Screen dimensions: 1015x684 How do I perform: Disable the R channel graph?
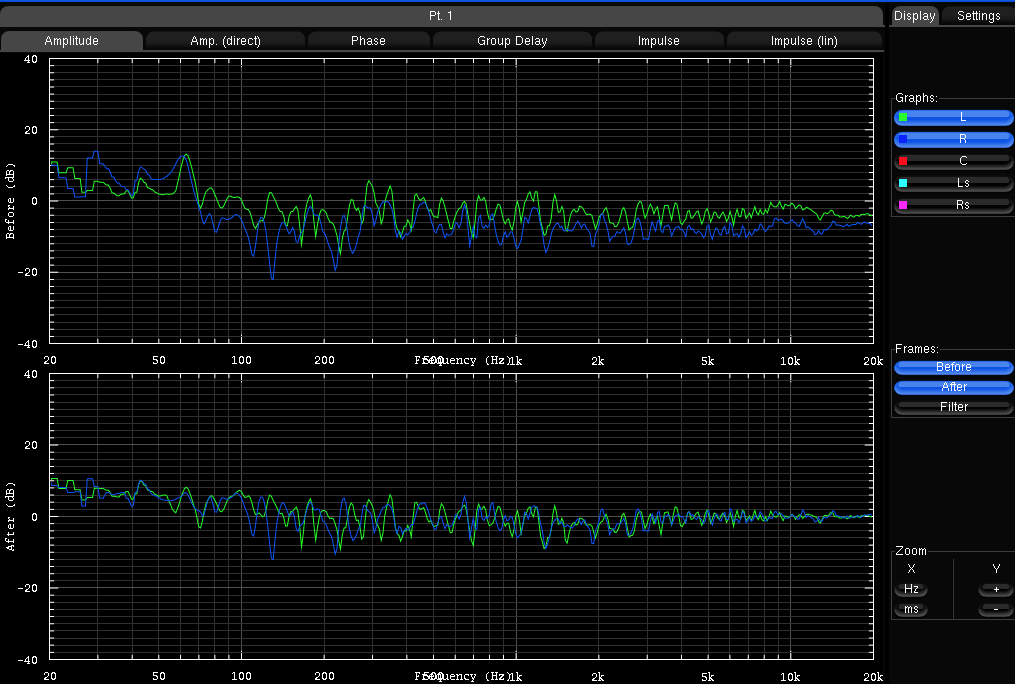[x=962, y=139]
